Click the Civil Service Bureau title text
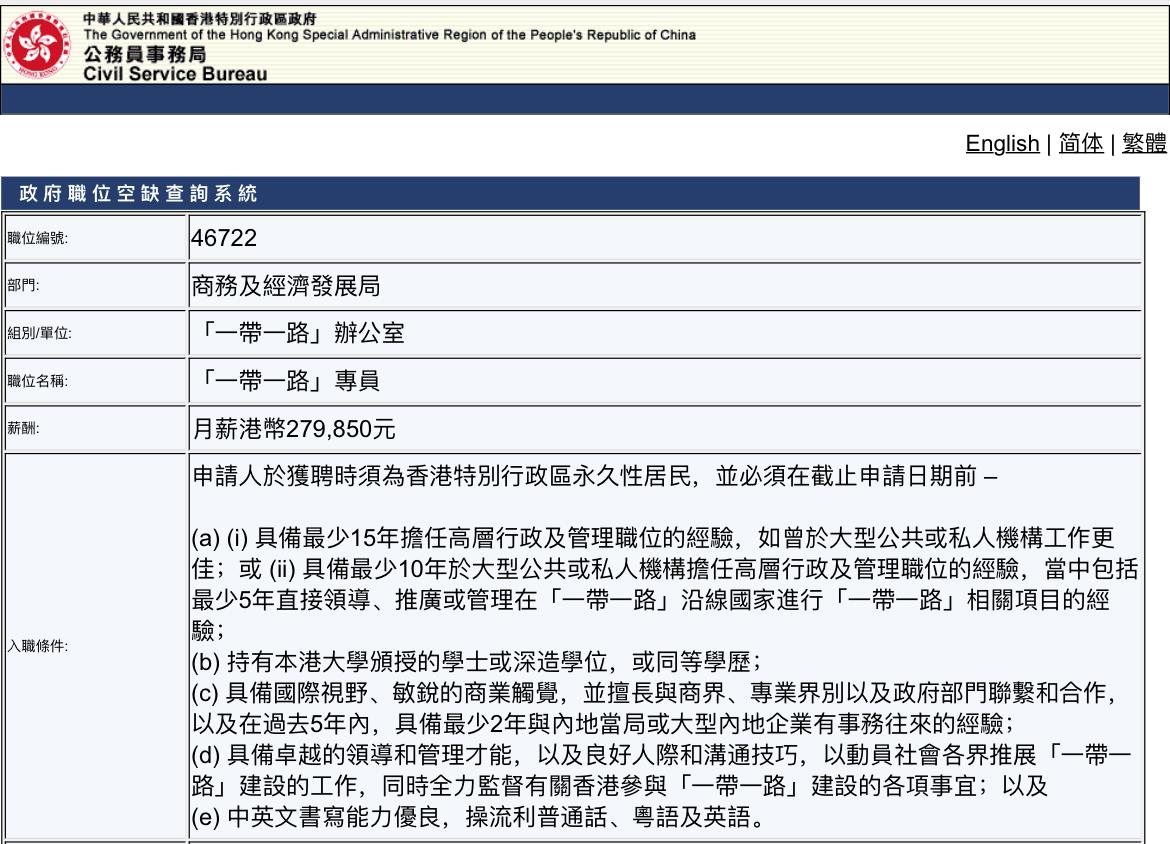Viewport: 1170px width, 844px height. (x=175, y=73)
